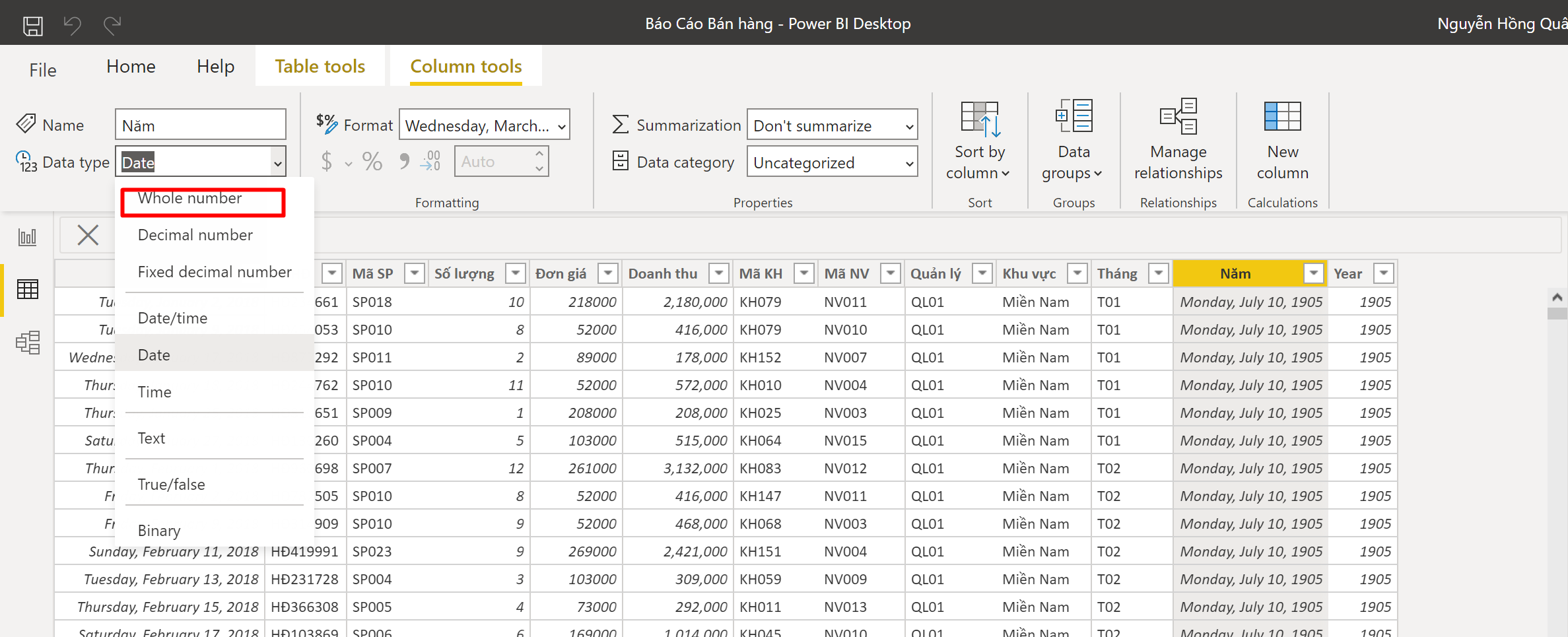Screen dimensions: 1568x637
Task: Switch to Model view in sidebar
Action: pos(28,343)
